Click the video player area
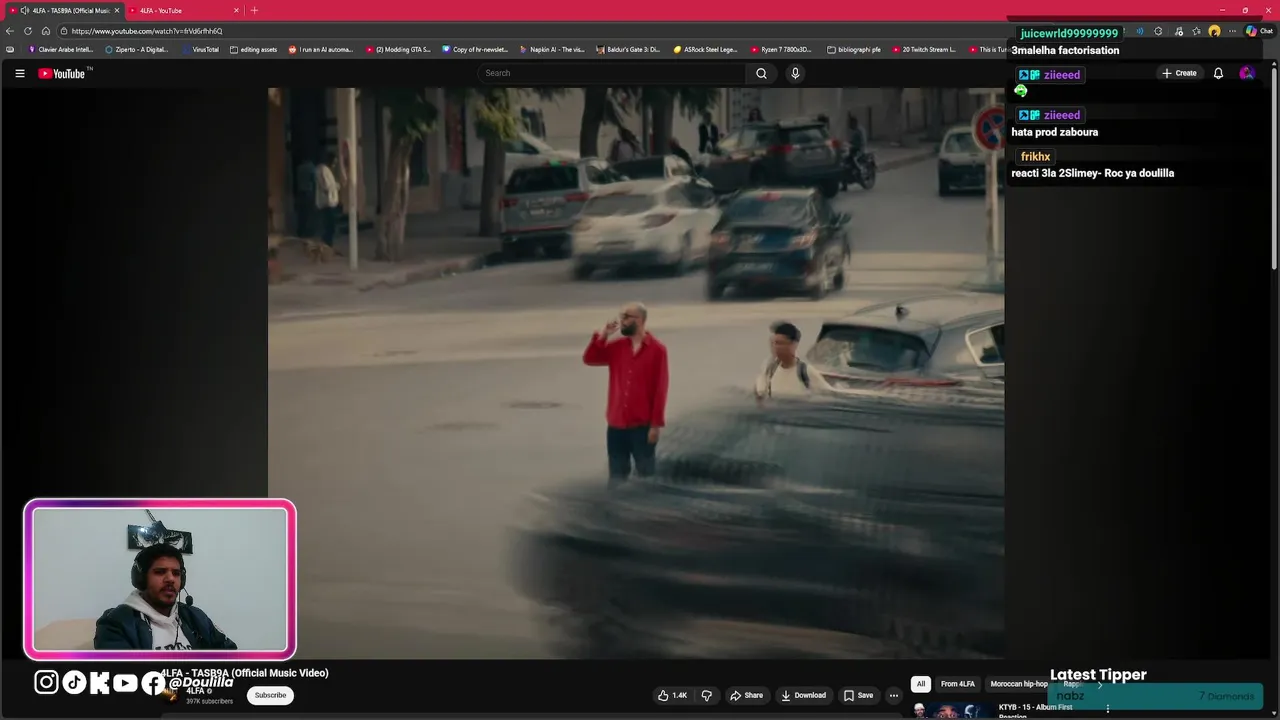 [x=636, y=373]
